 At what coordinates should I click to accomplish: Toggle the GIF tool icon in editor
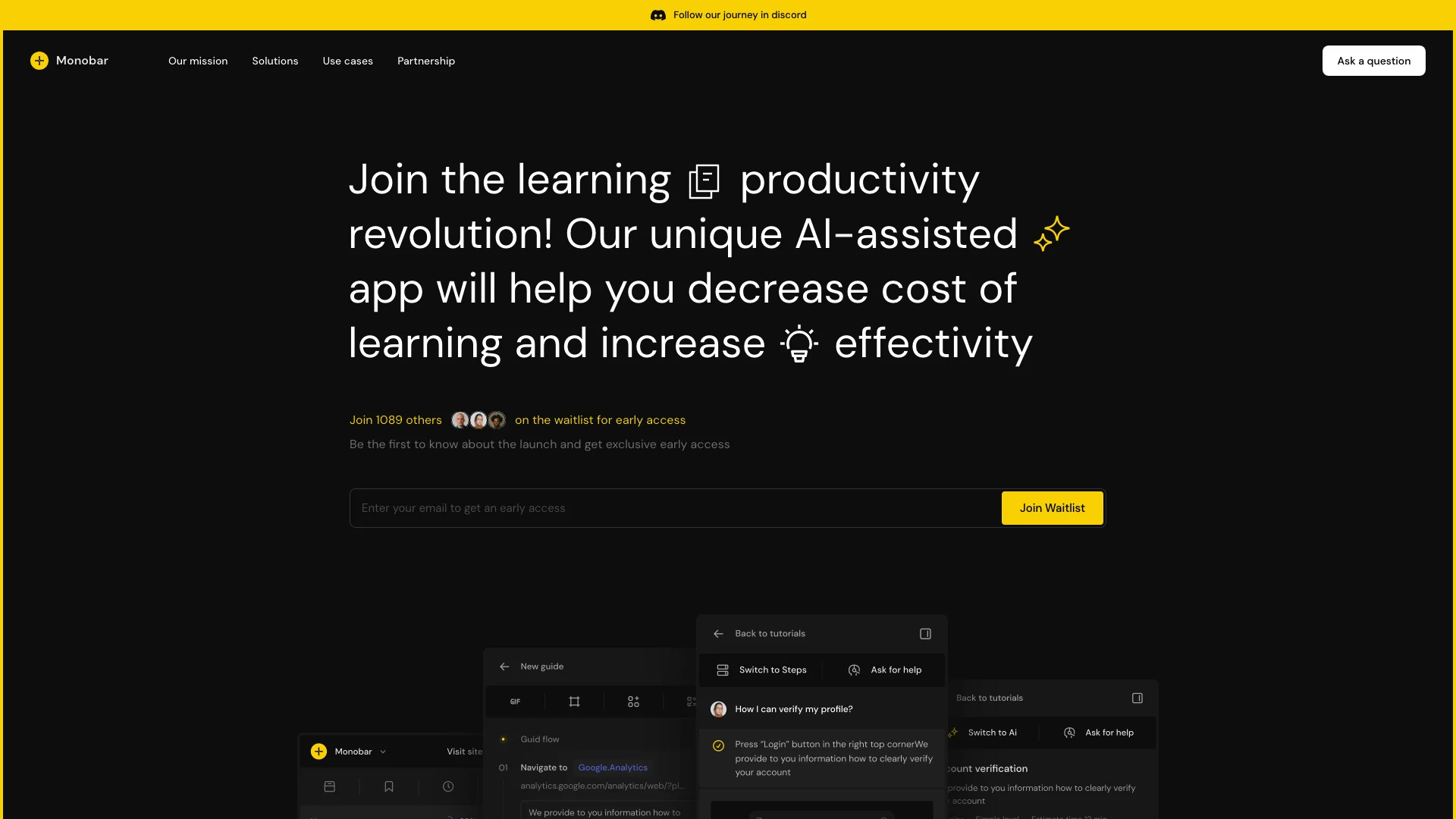[x=515, y=701]
